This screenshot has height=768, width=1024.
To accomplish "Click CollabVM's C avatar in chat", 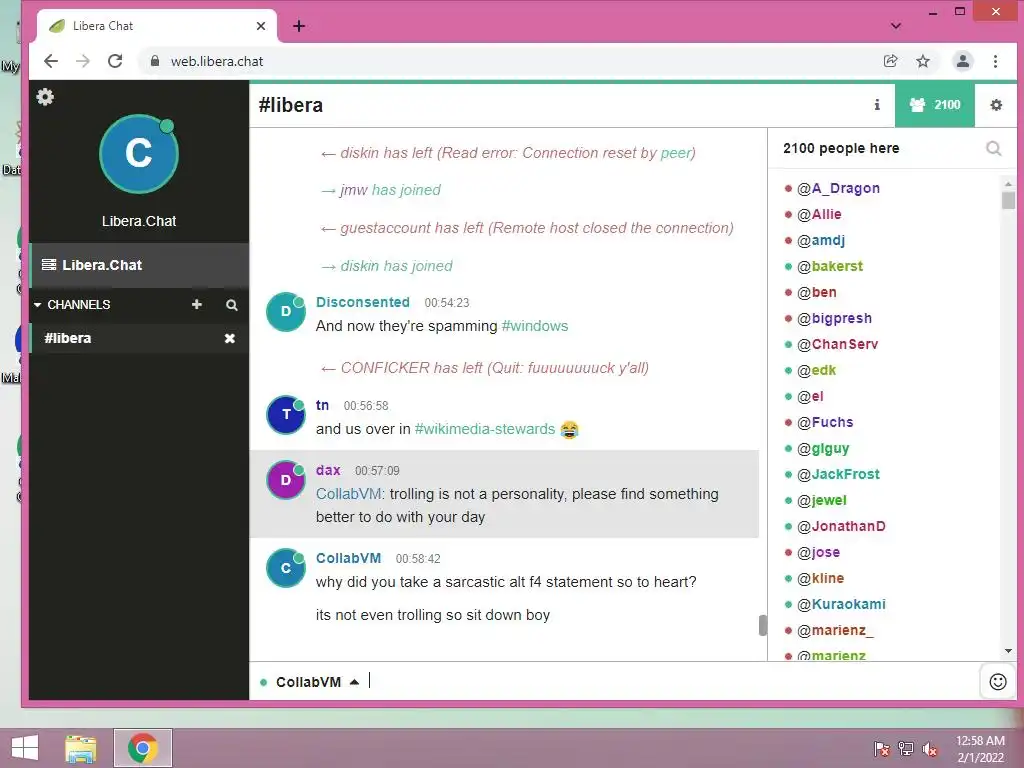I will point(286,568).
